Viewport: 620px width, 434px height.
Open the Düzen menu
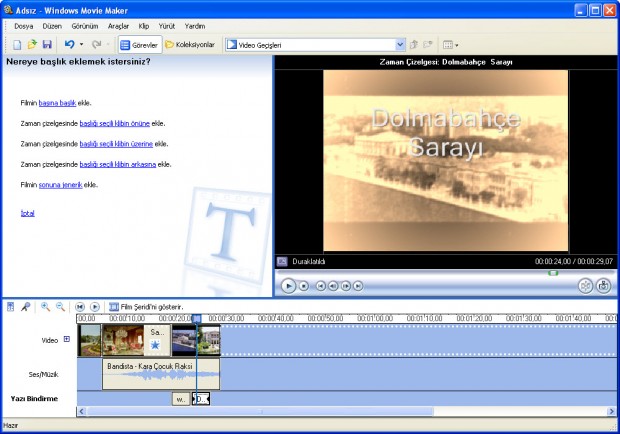tap(52, 26)
